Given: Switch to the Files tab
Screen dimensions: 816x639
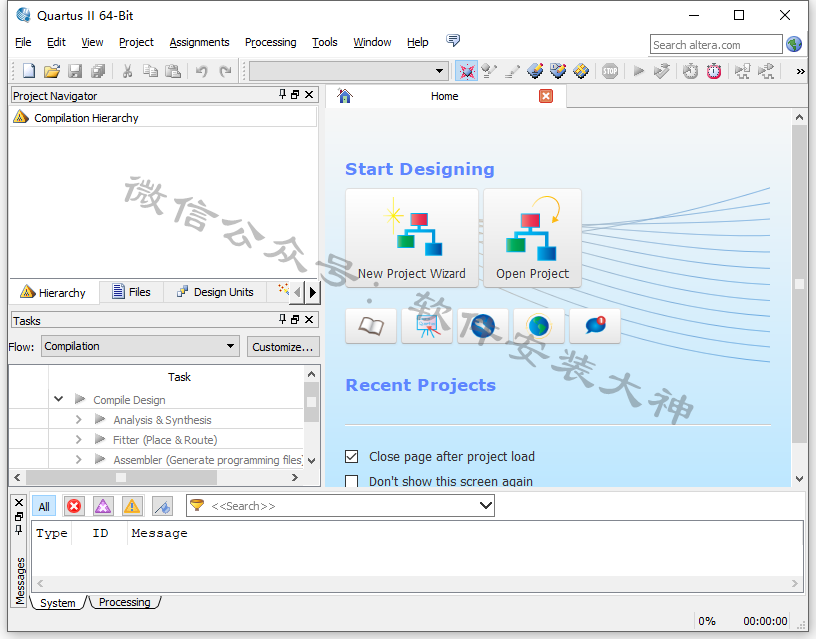Looking at the screenshot, I should 132,292.
